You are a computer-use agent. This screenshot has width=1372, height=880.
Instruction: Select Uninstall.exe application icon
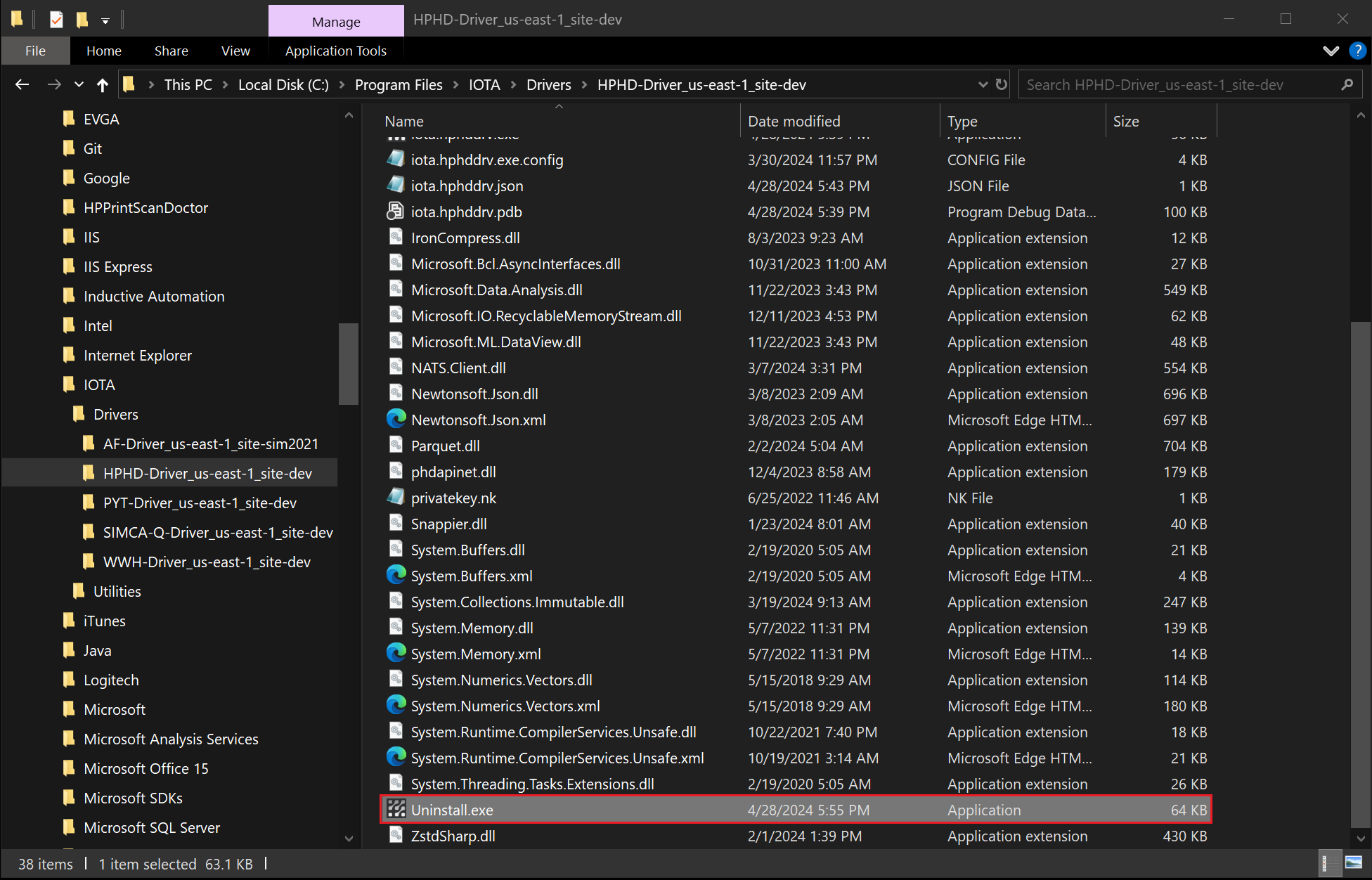[396, 809]
